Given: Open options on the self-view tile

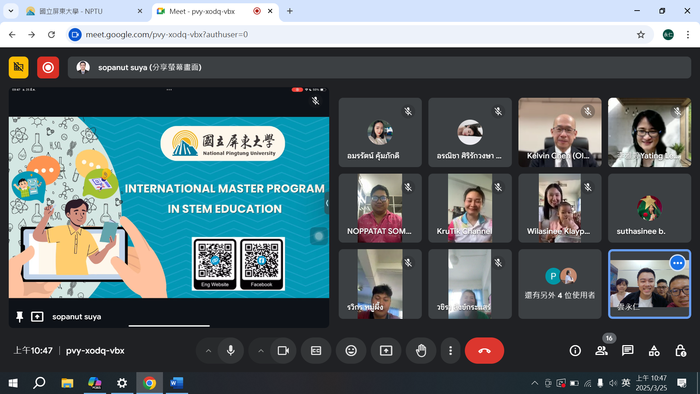Looking at the screenshot, I should tap(677, 263).
